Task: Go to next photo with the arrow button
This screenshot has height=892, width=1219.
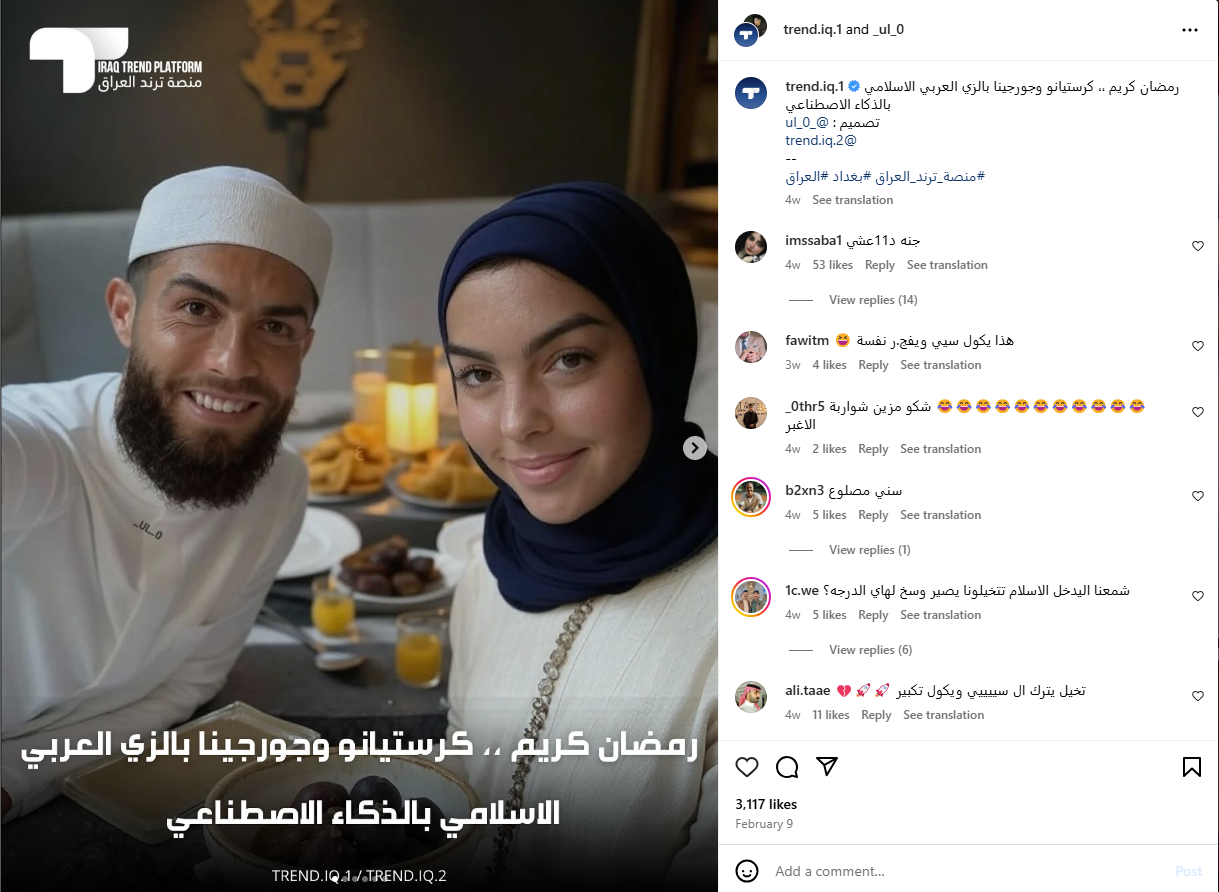Action: (x=695, y=448)
